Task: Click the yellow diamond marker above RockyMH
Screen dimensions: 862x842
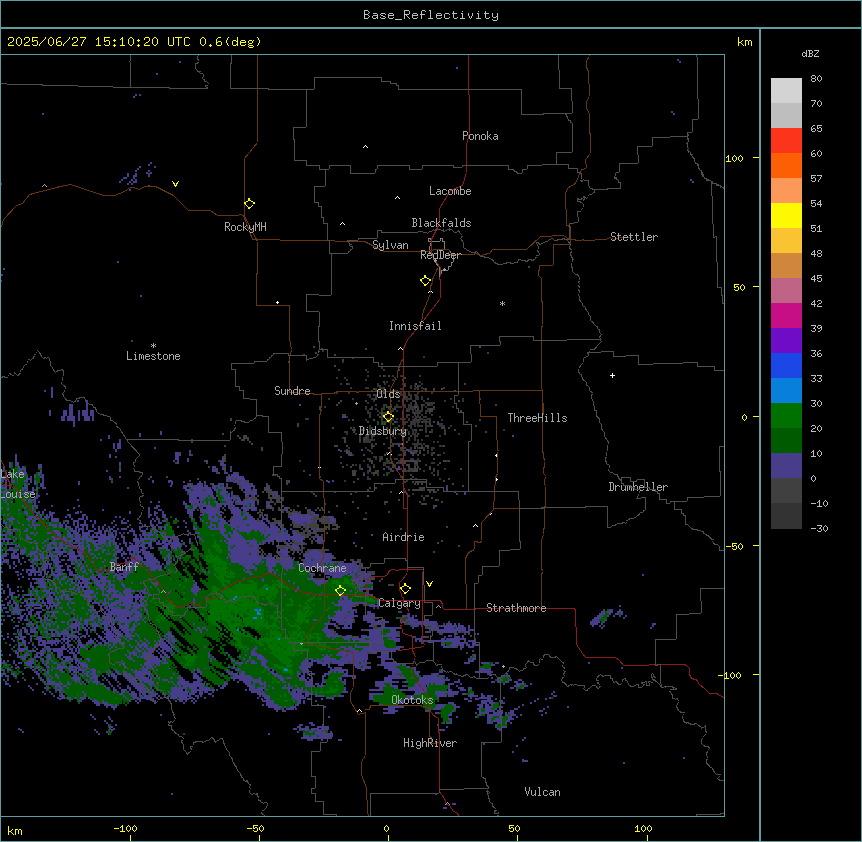Action: 250,203
